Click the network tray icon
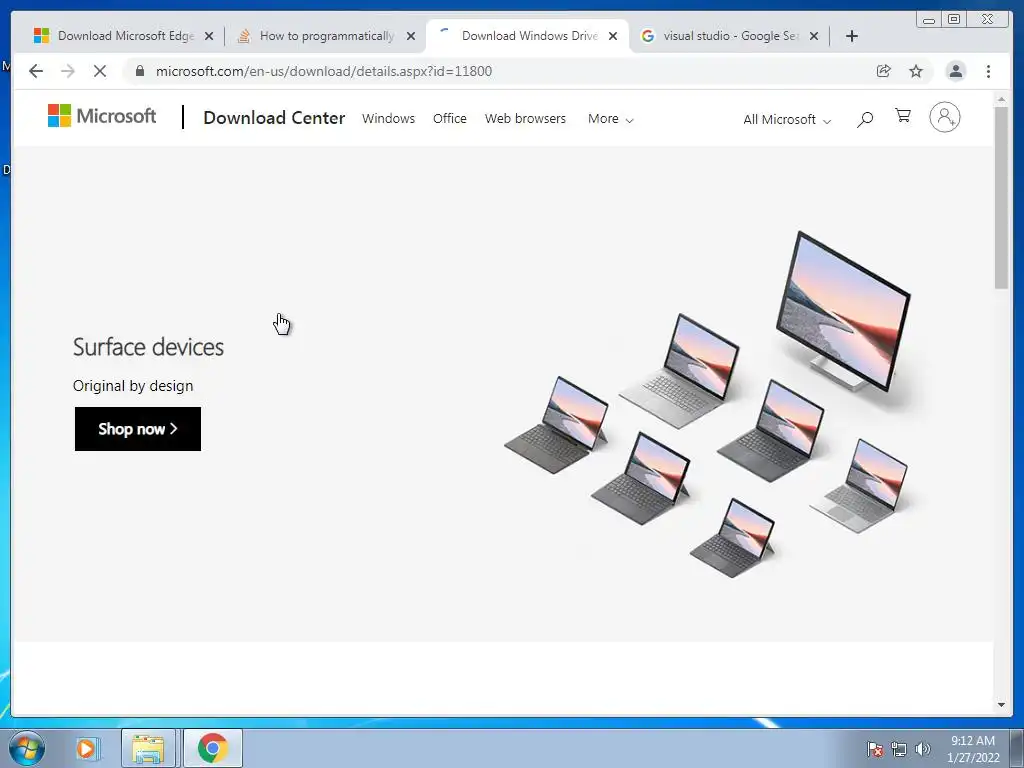1024x768 pixels. (x=899, y=749)
